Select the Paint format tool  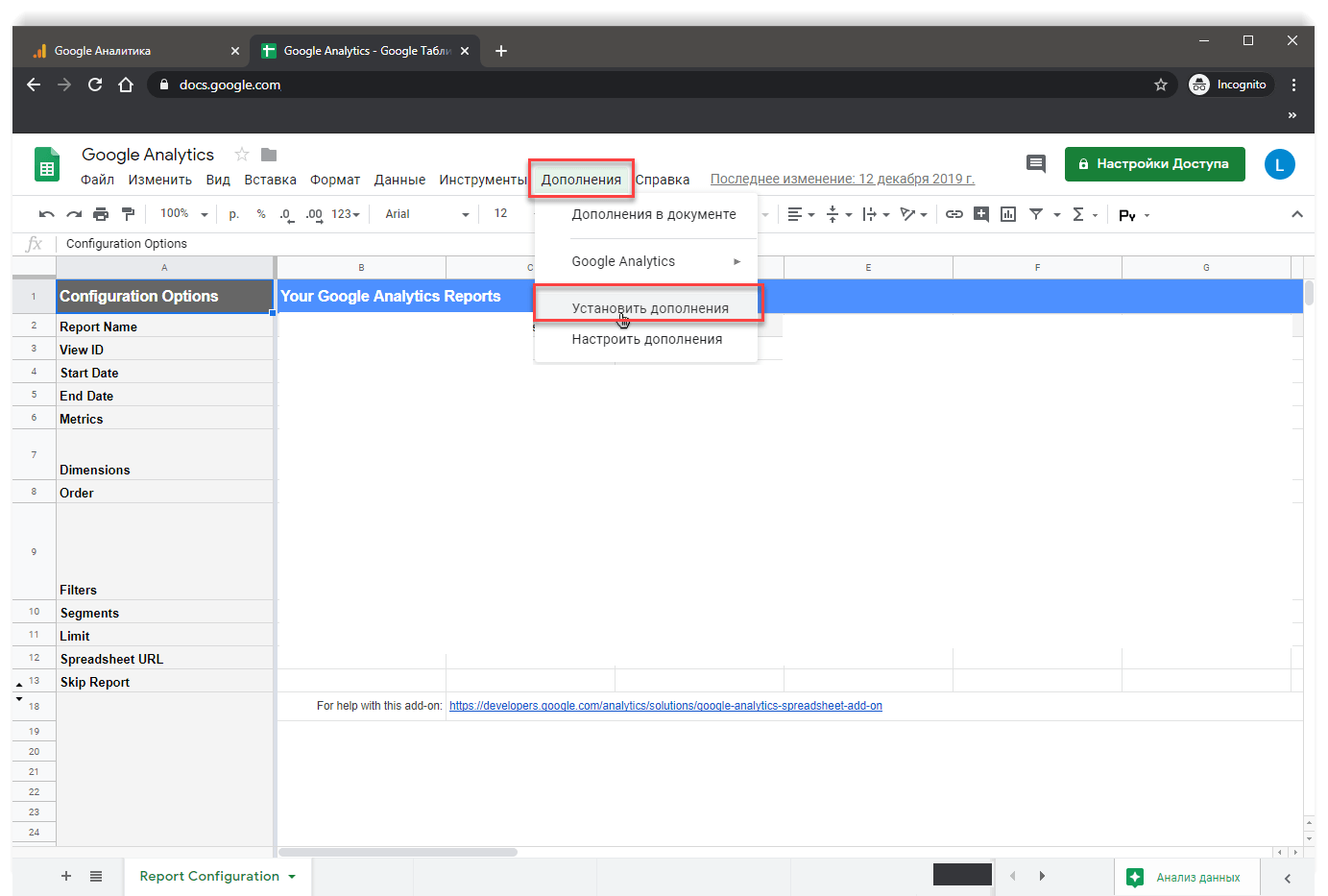point(128,214)
